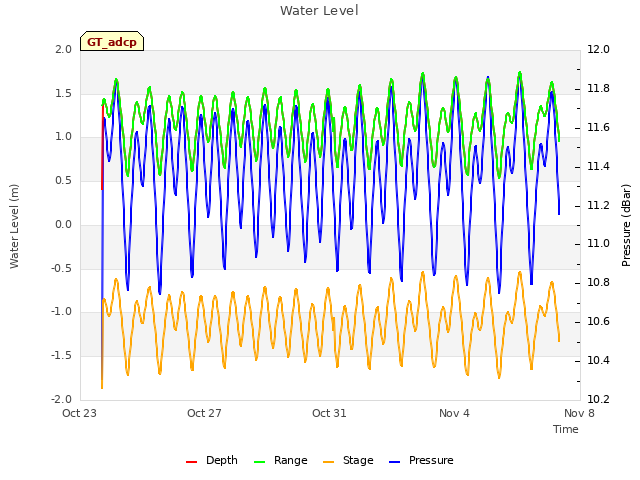Click the Nov 8 x-axis tick label

coord(579,413)
